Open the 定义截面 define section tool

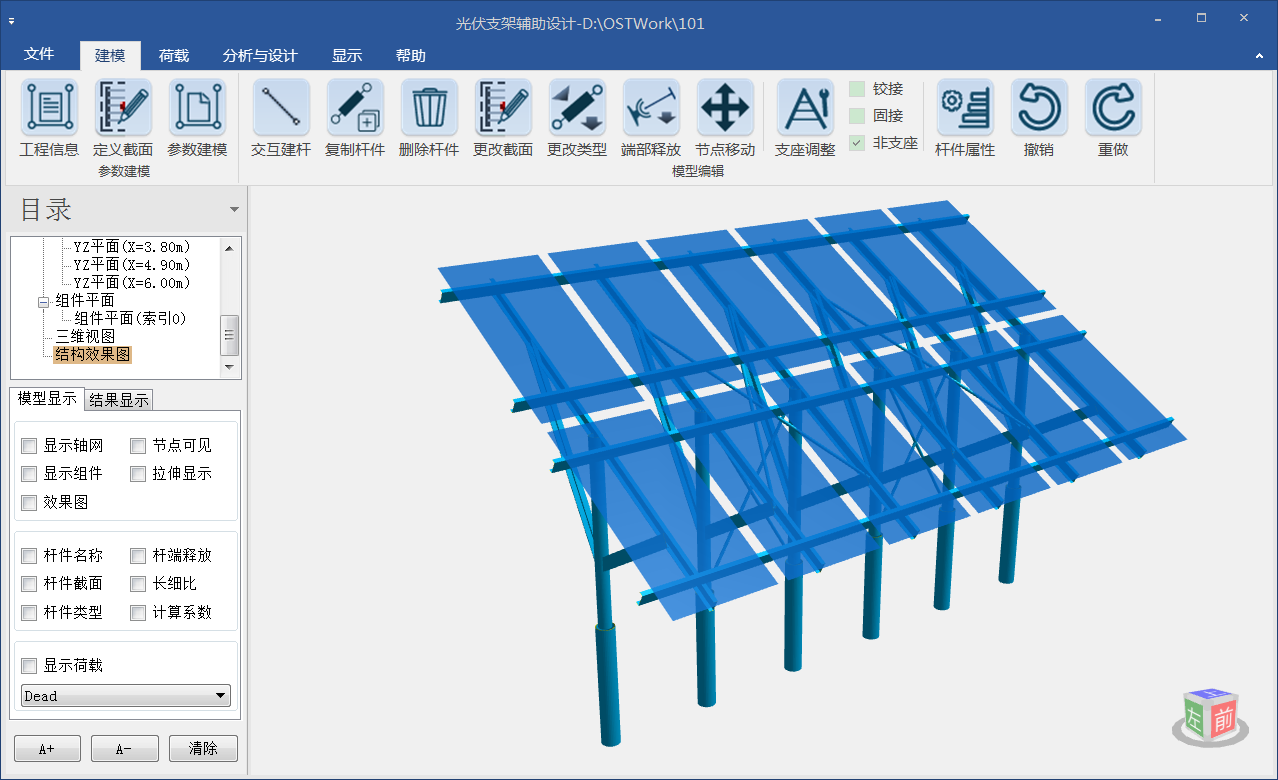pyautogui.click(x=123, y=108)
